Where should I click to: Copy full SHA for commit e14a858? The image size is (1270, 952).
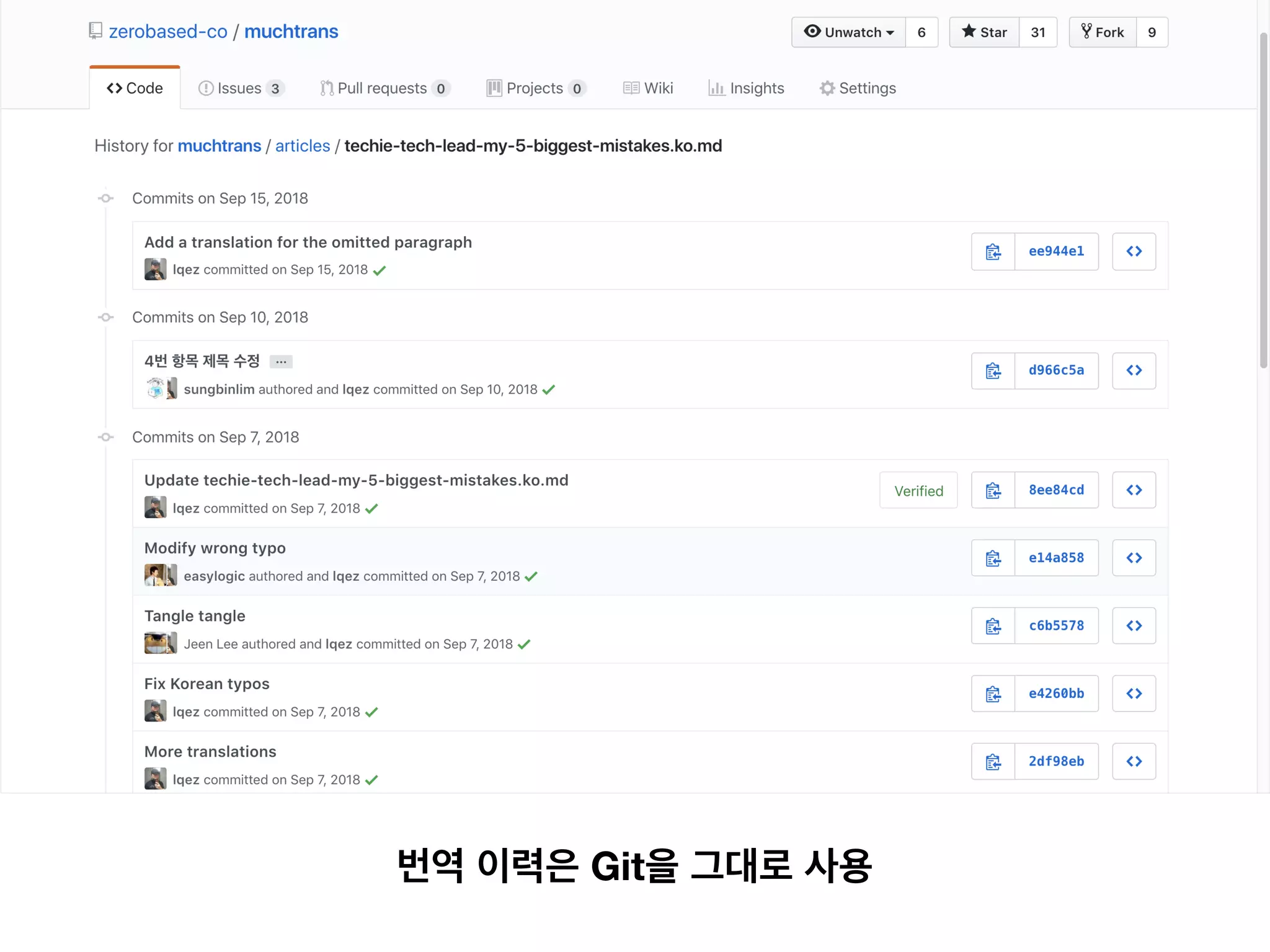993,558
